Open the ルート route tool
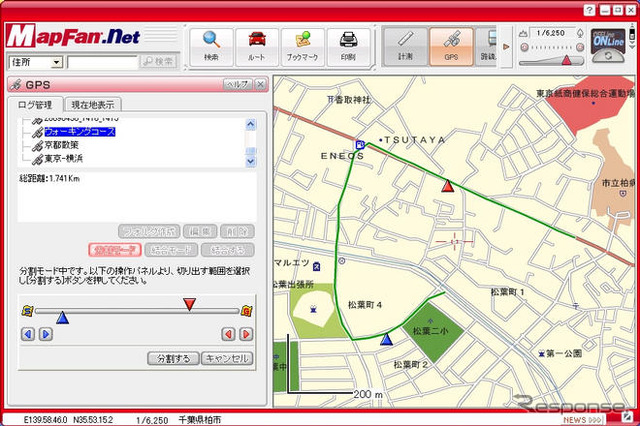Image resolution: width=640 pixels, height=426 pixels. tap(257, 46)
